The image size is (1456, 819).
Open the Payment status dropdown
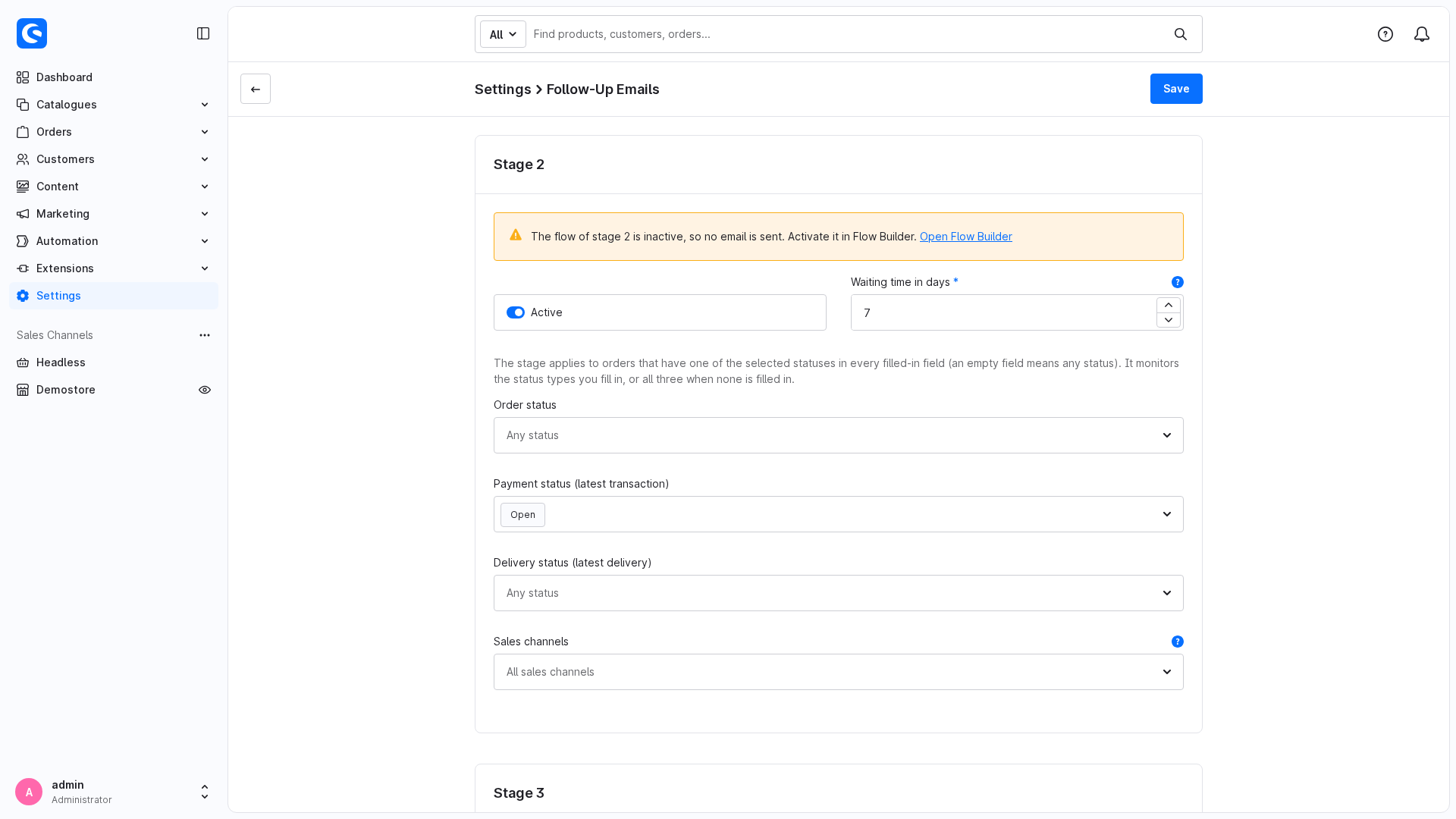[838, 514]
